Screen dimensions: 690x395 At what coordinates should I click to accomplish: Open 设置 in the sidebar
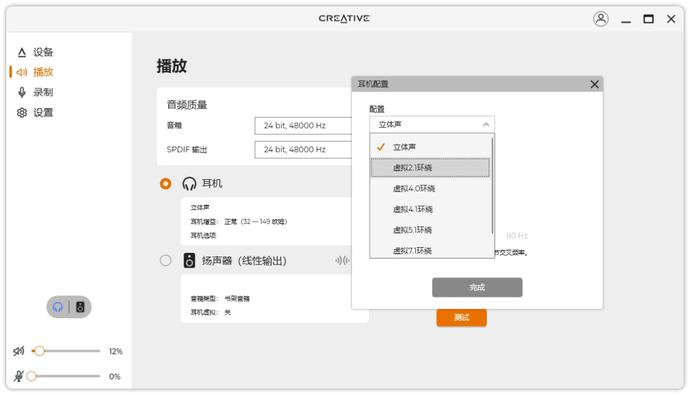(43, 113)
